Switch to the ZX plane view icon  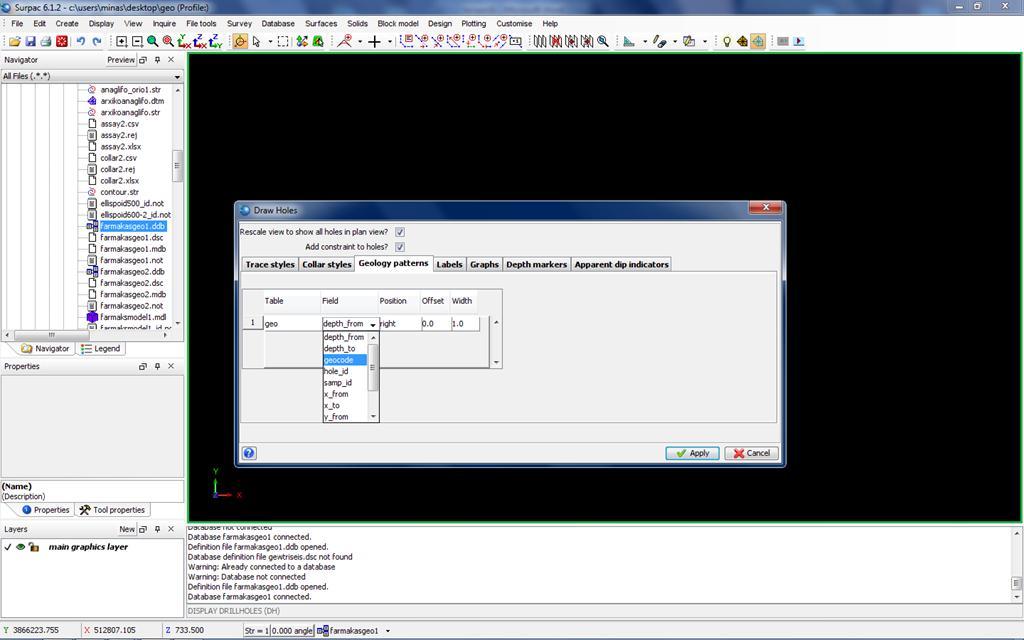tap(200, 41)
